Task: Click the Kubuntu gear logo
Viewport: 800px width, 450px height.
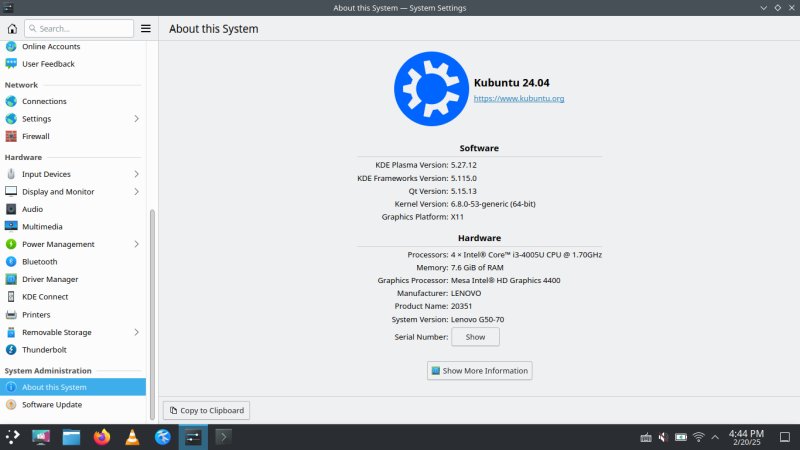Action: tap(431, 89)
